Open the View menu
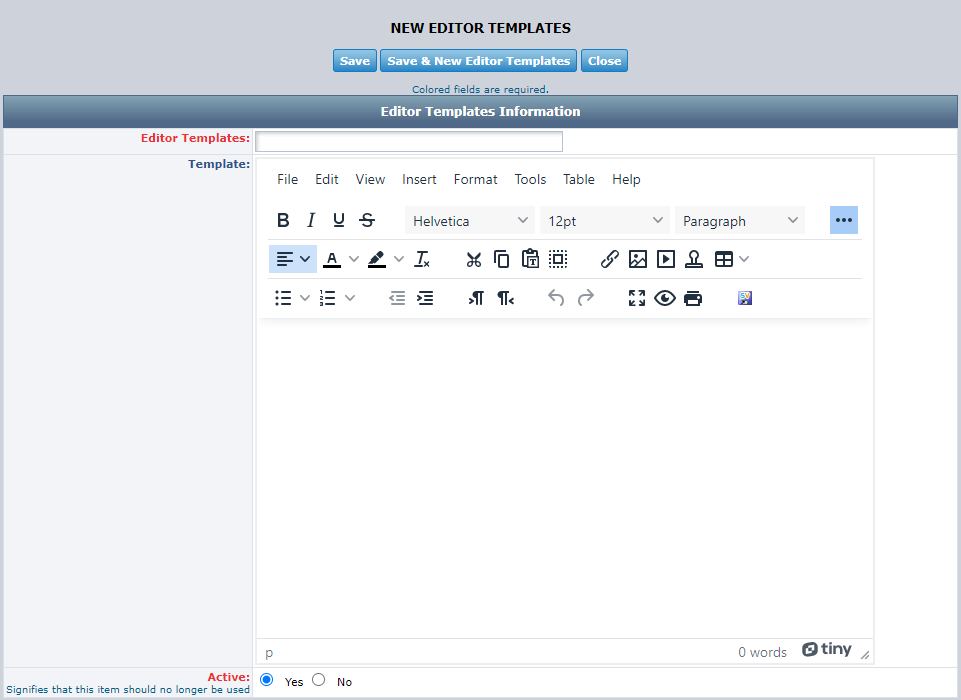 [370, 180]
